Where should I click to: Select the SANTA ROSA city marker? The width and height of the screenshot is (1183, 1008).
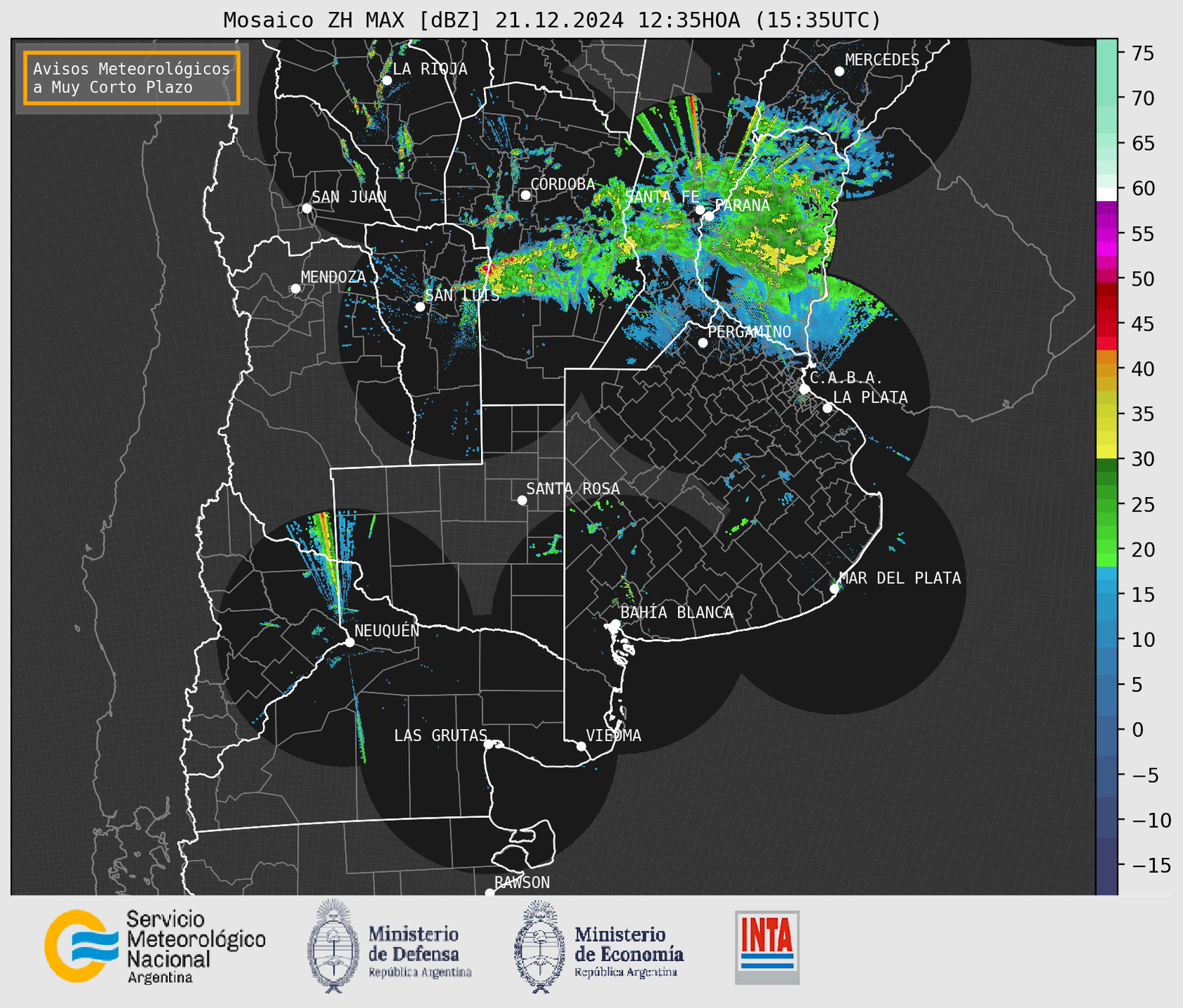click(522, 500)
